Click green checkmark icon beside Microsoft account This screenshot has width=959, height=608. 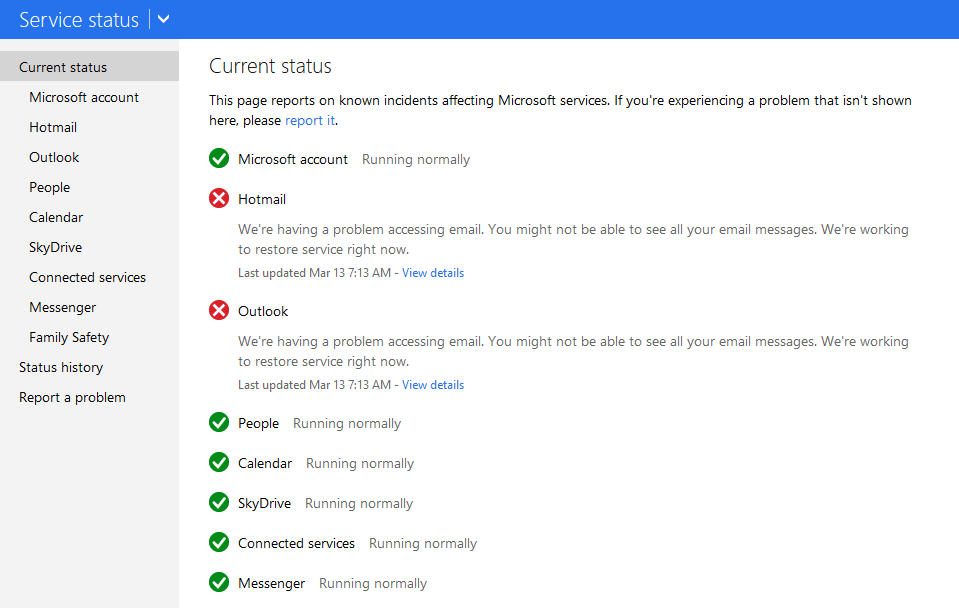click(x=219, y=158)
